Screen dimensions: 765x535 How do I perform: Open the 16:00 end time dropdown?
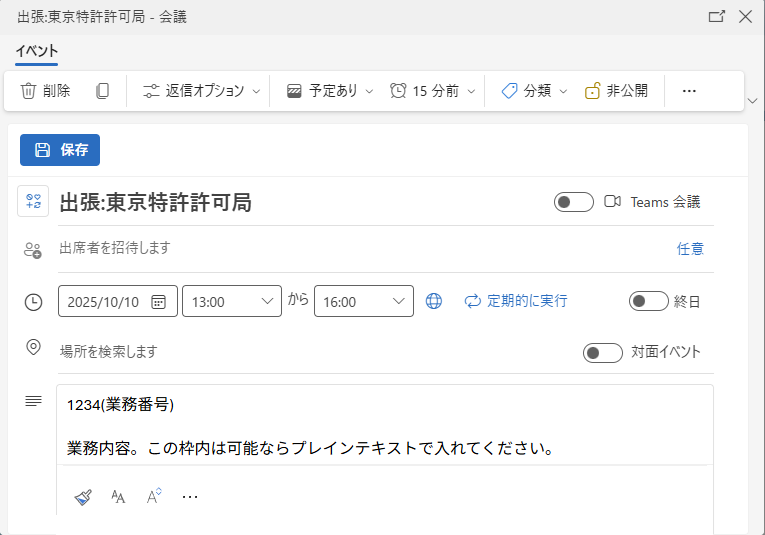(363, 301)
